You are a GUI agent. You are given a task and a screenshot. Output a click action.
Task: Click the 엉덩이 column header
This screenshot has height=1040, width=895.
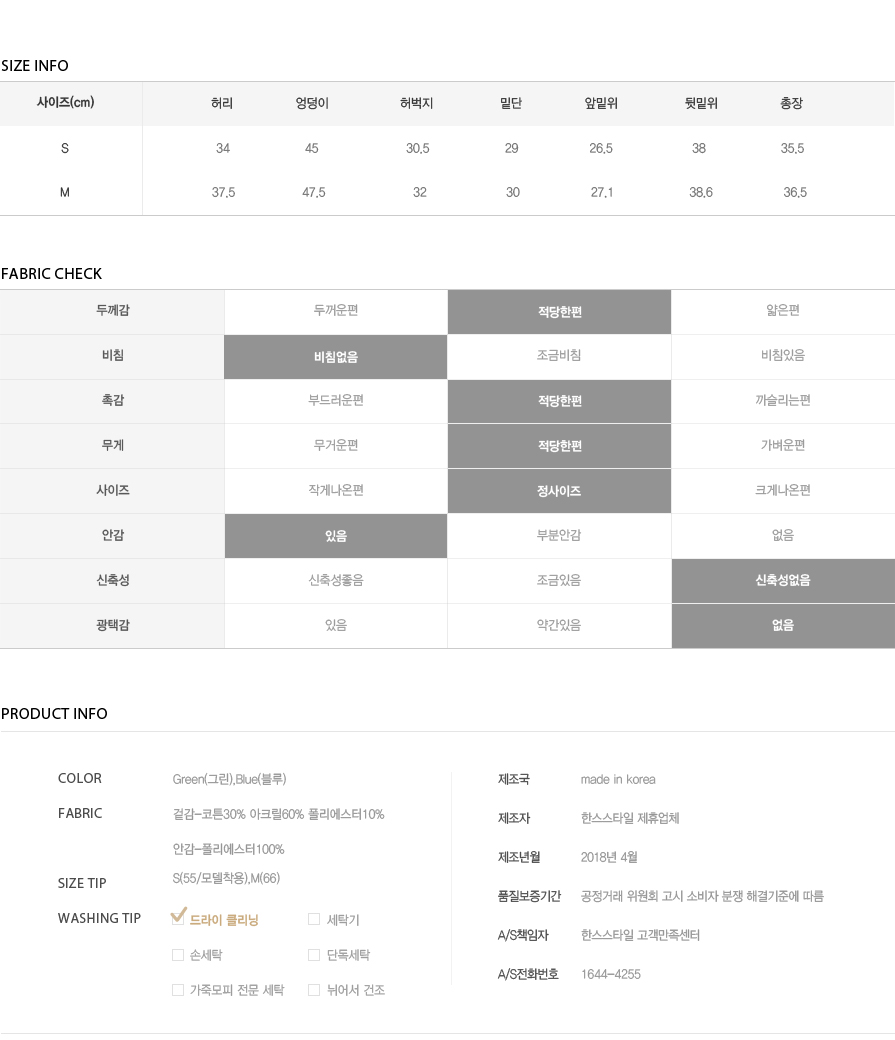pyautogui.click(x=312, y=103)
